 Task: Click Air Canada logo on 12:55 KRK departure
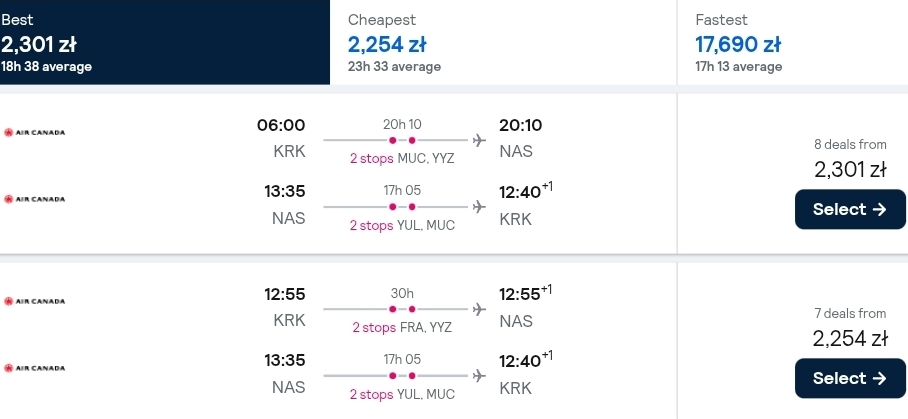pyautogui.click(x=35, y=302)
